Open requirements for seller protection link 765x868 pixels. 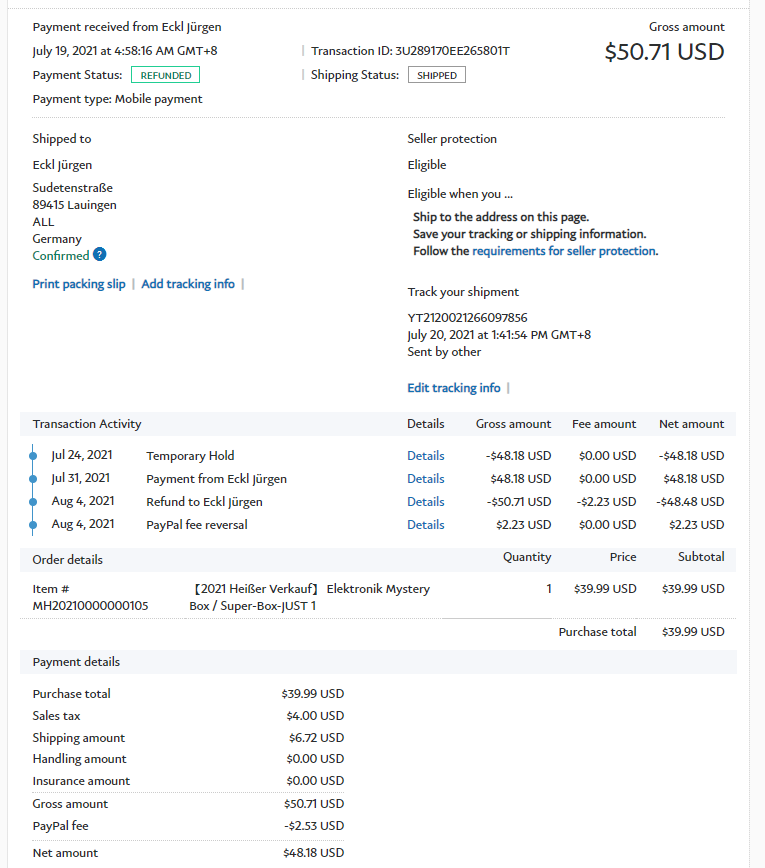point(564,251)
